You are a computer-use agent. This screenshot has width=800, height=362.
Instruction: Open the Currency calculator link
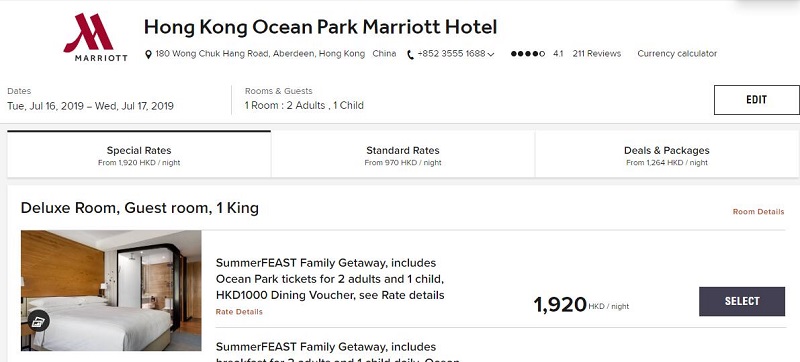(x=677, y=54)
